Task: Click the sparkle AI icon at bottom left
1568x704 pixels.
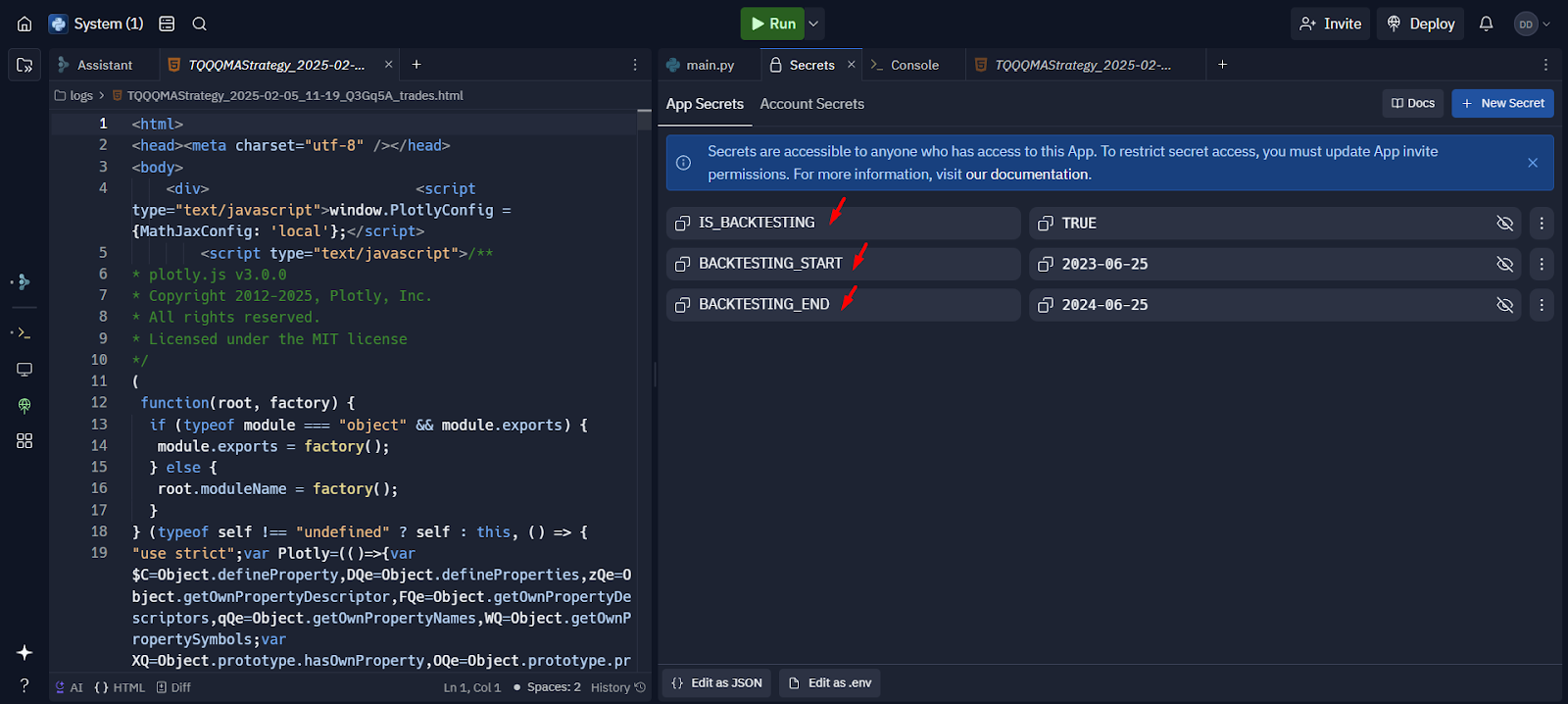Action: tap(24, 652)
